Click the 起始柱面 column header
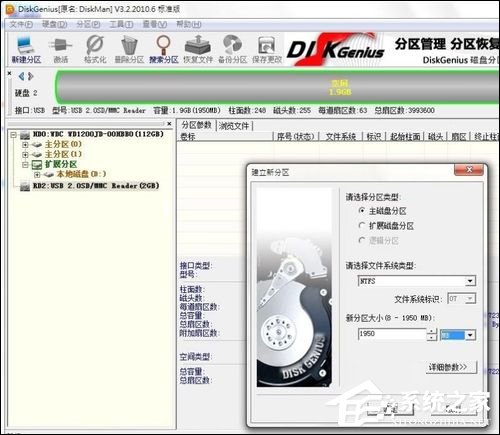500x435 pixels. point(405,137)
